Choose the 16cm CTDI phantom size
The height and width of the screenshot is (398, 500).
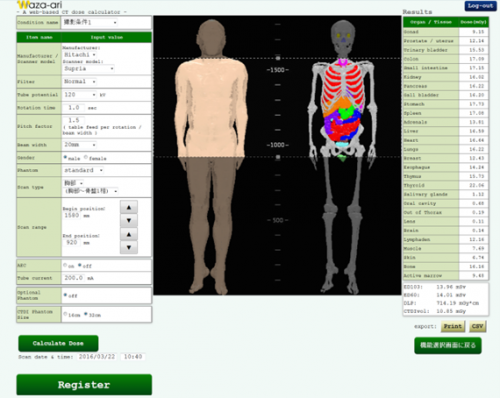(x=65, y=314)
